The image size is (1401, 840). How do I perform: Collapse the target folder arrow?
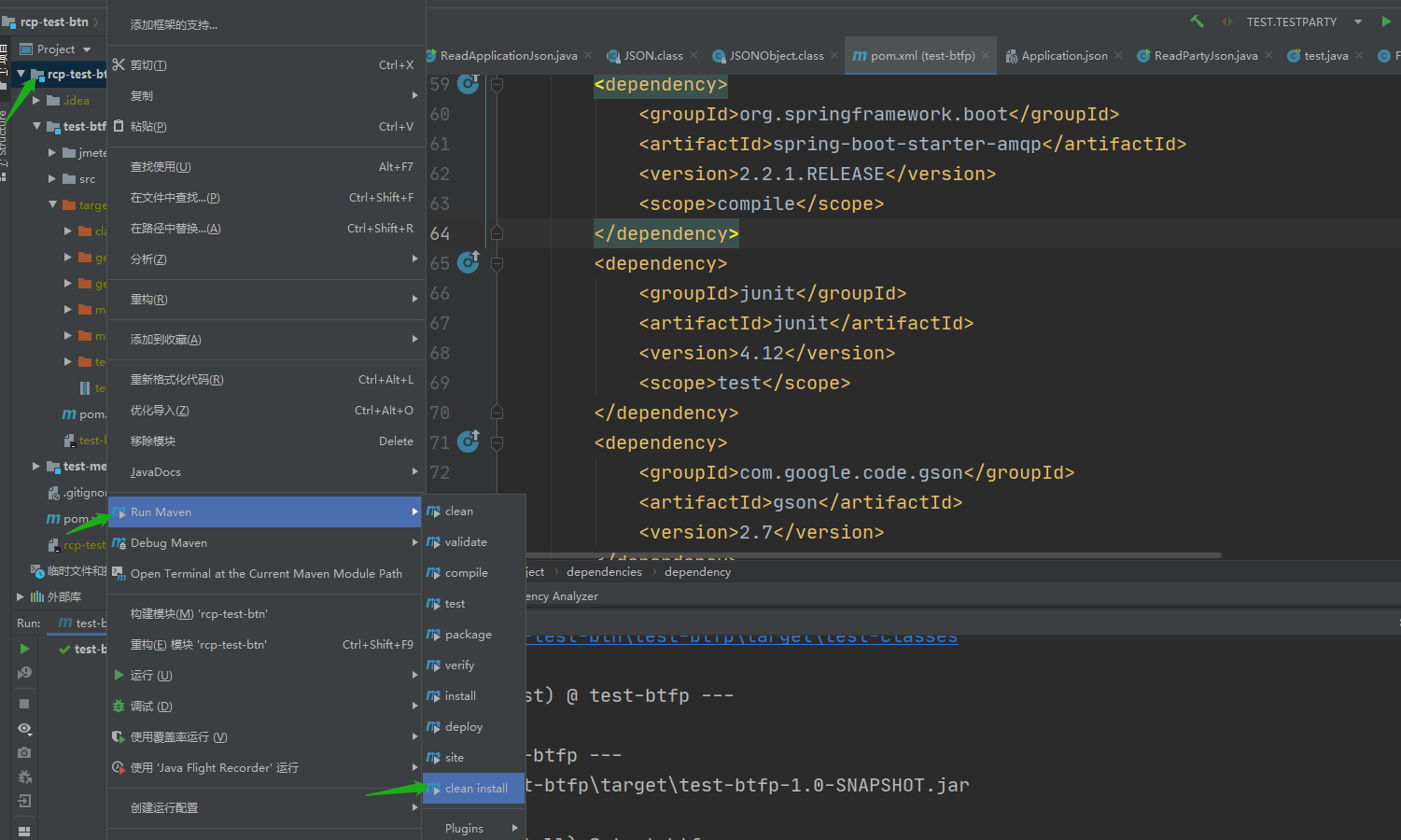52,204
